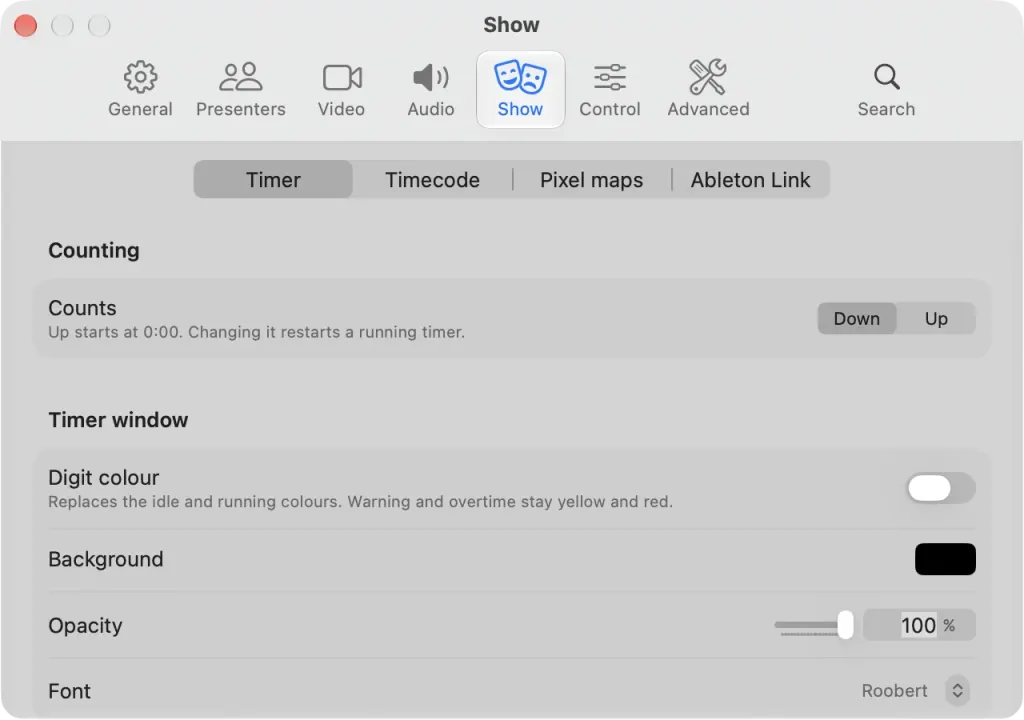The height and width of the screenshot is (720, 1024).
Task: Switch to the Timecode tab
Action: (x=432, y=180)
